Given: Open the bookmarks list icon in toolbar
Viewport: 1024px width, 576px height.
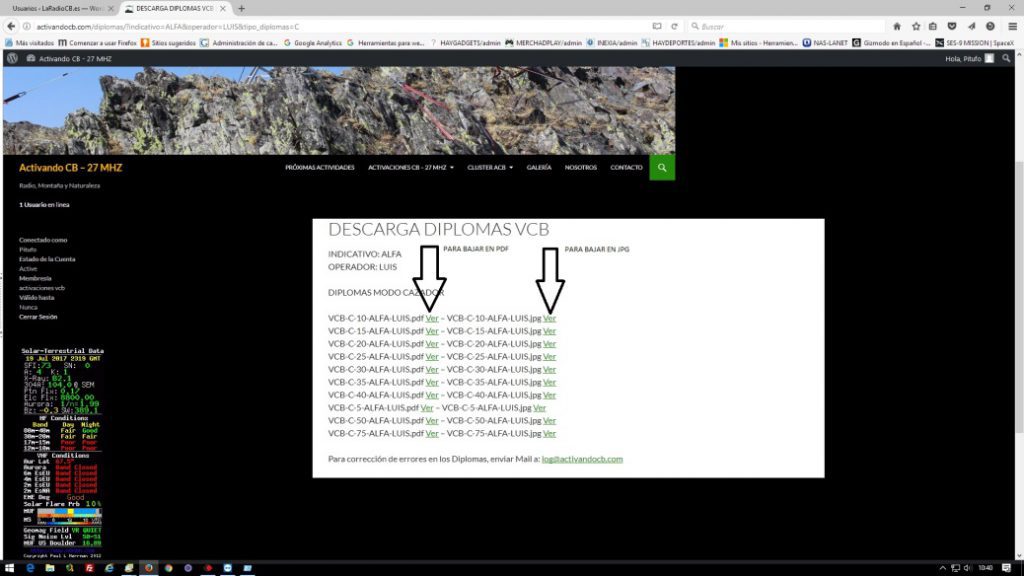Looking at the screenshot, I should [x=933, y=26].
